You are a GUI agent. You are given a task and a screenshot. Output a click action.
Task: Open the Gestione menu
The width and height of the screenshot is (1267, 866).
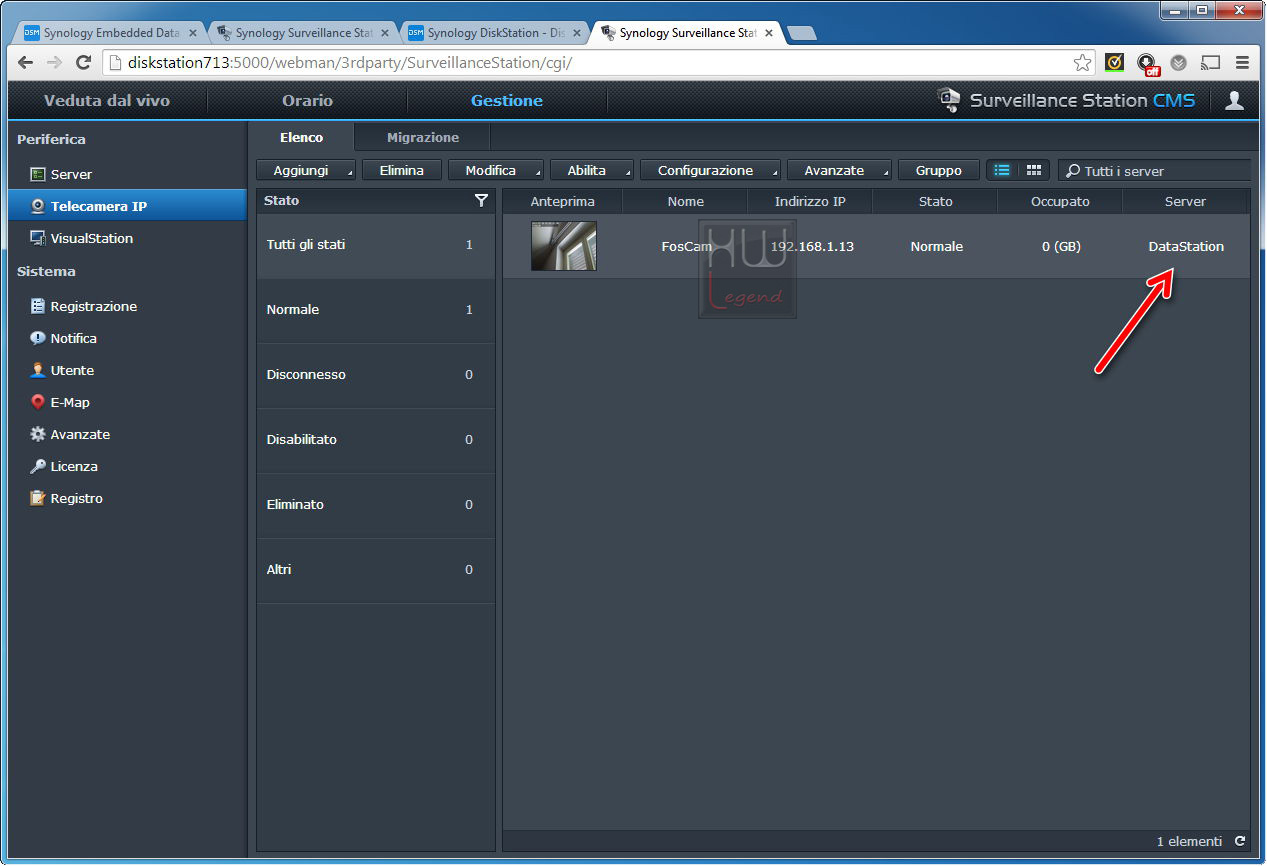[507, 100]
